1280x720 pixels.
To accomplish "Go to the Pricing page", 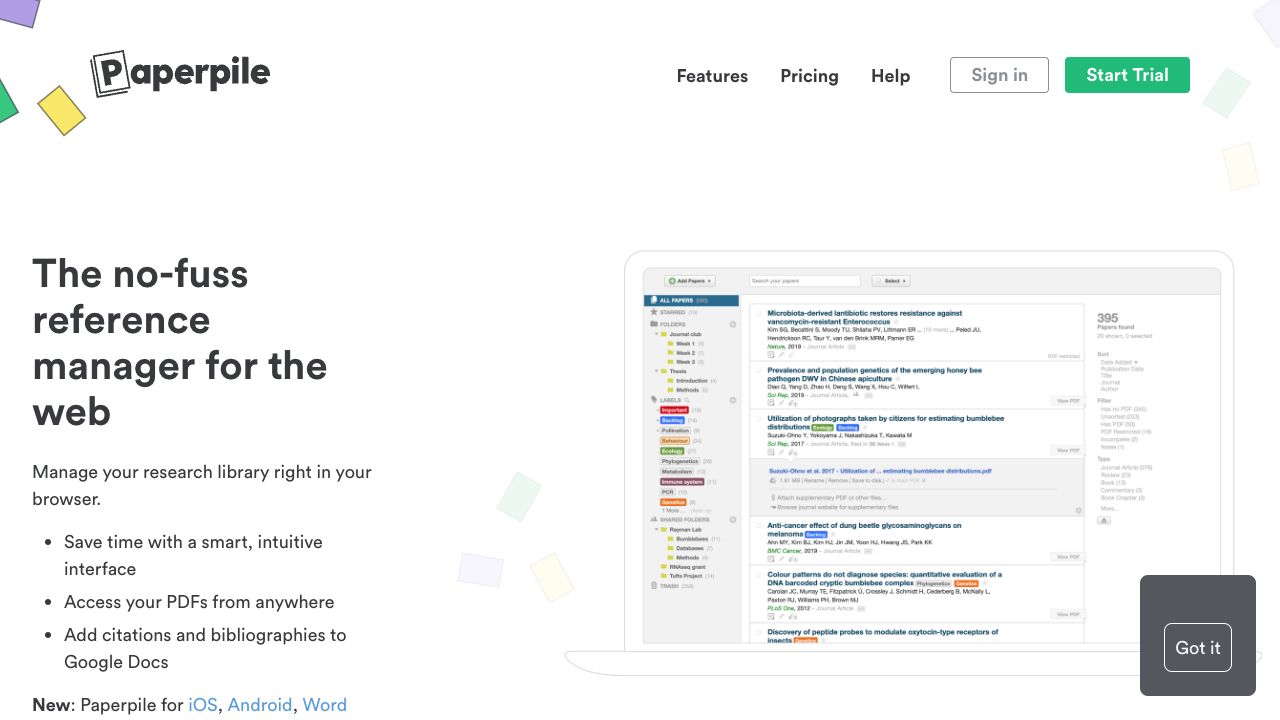I will [x=809, y=76].
